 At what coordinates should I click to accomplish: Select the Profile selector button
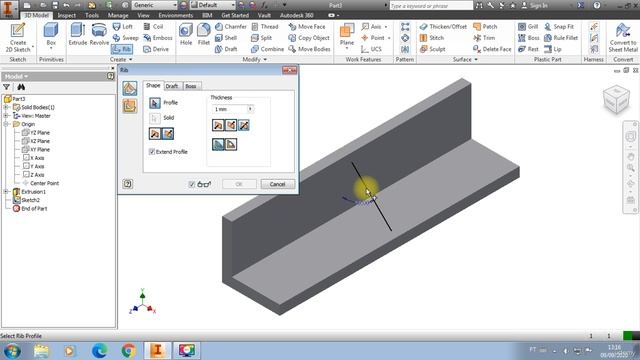(155, 103)
